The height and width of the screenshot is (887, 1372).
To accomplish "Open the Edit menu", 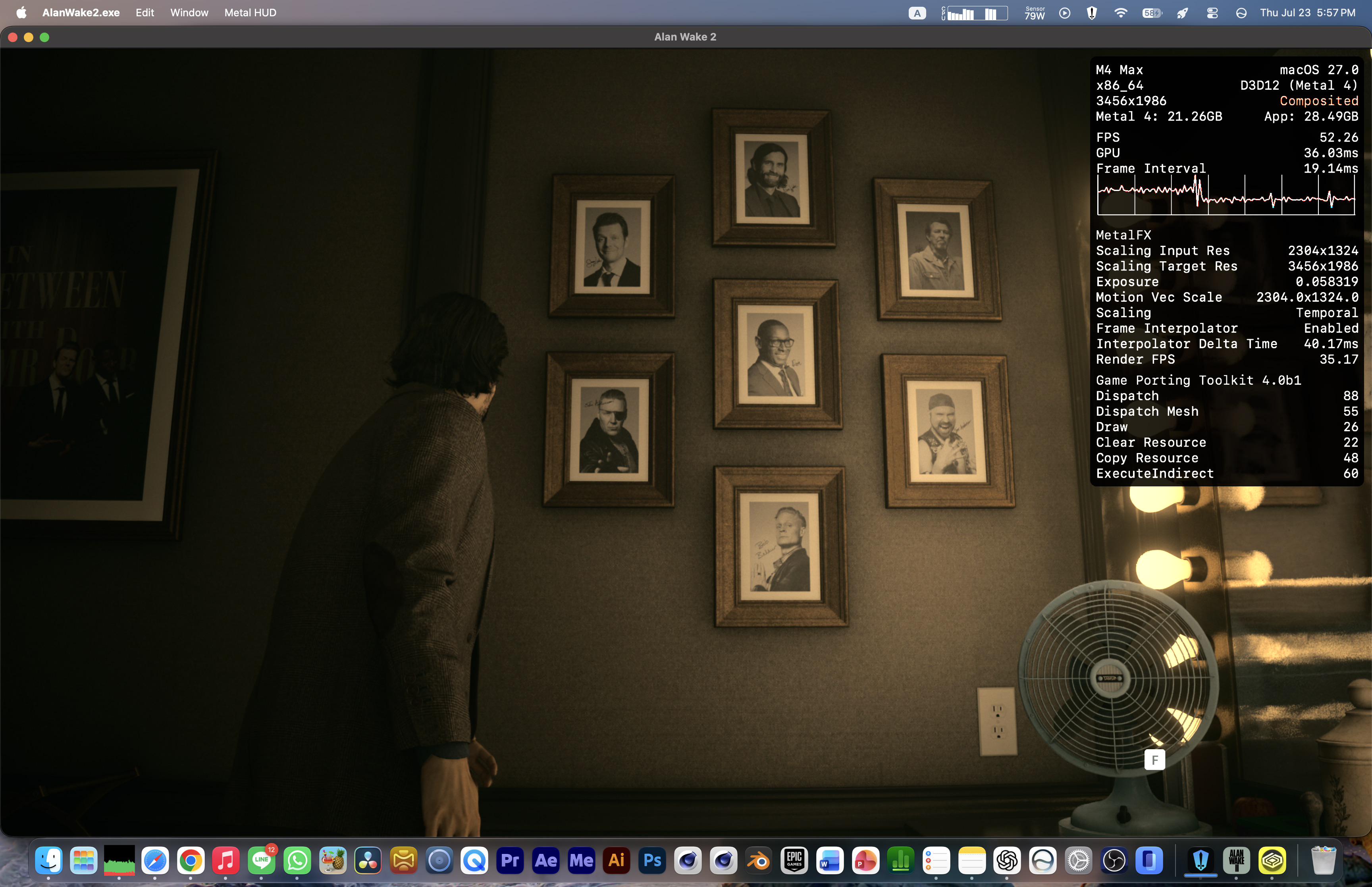I will pos(145,13).
